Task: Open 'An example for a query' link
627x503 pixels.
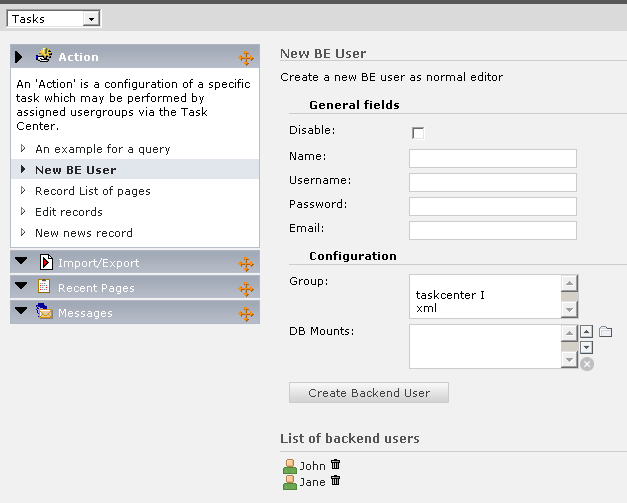Action: [x=102, y=149]
